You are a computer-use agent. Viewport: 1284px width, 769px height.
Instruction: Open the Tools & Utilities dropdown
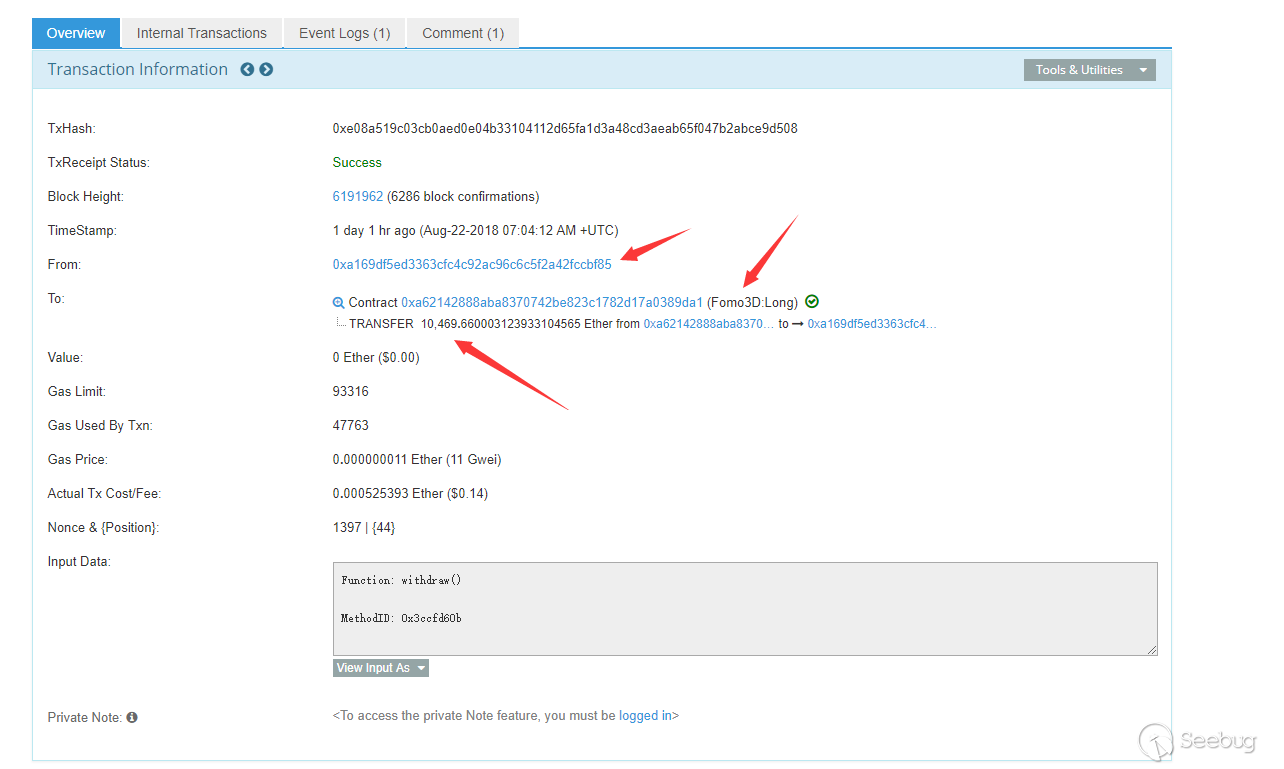click(1089, 70)
